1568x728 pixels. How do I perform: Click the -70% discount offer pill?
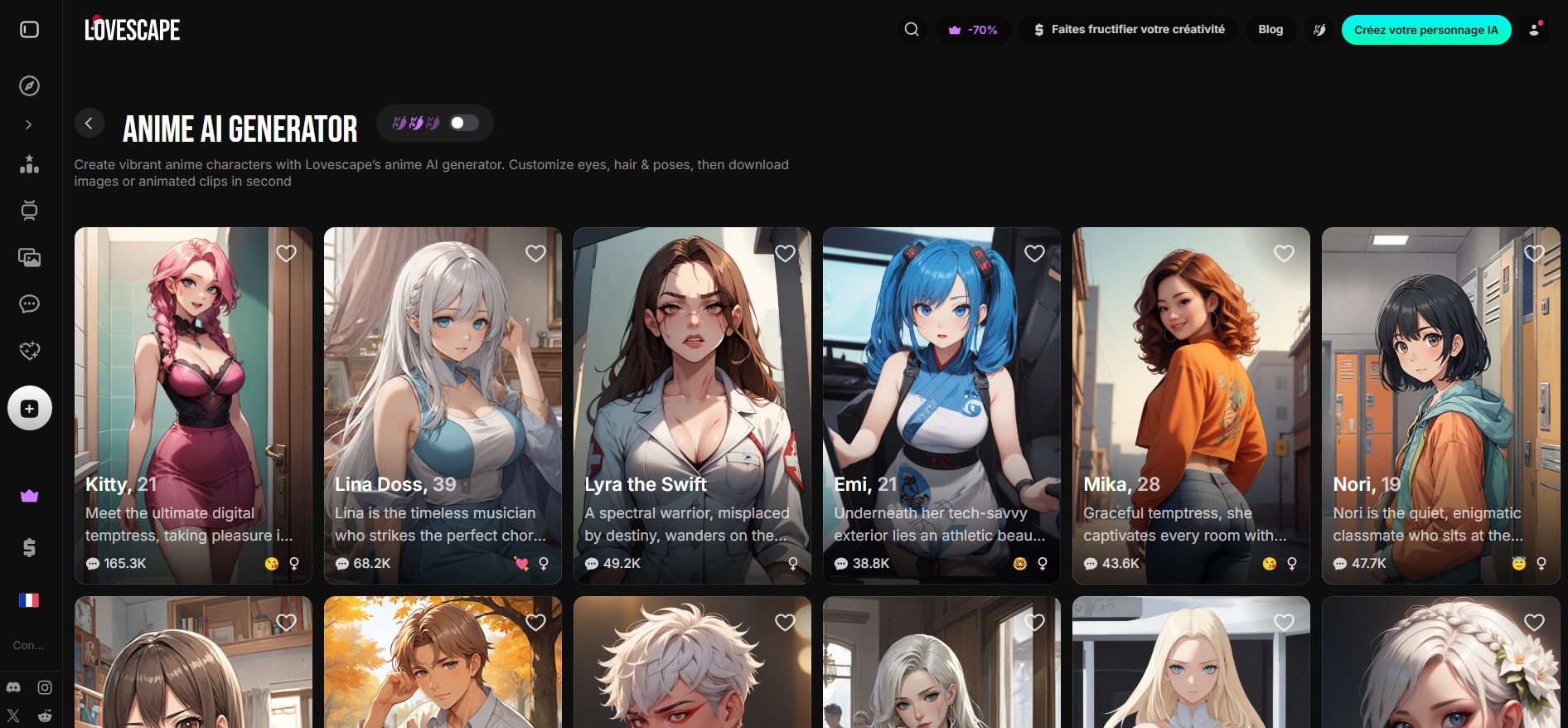(x=972, y=30)
